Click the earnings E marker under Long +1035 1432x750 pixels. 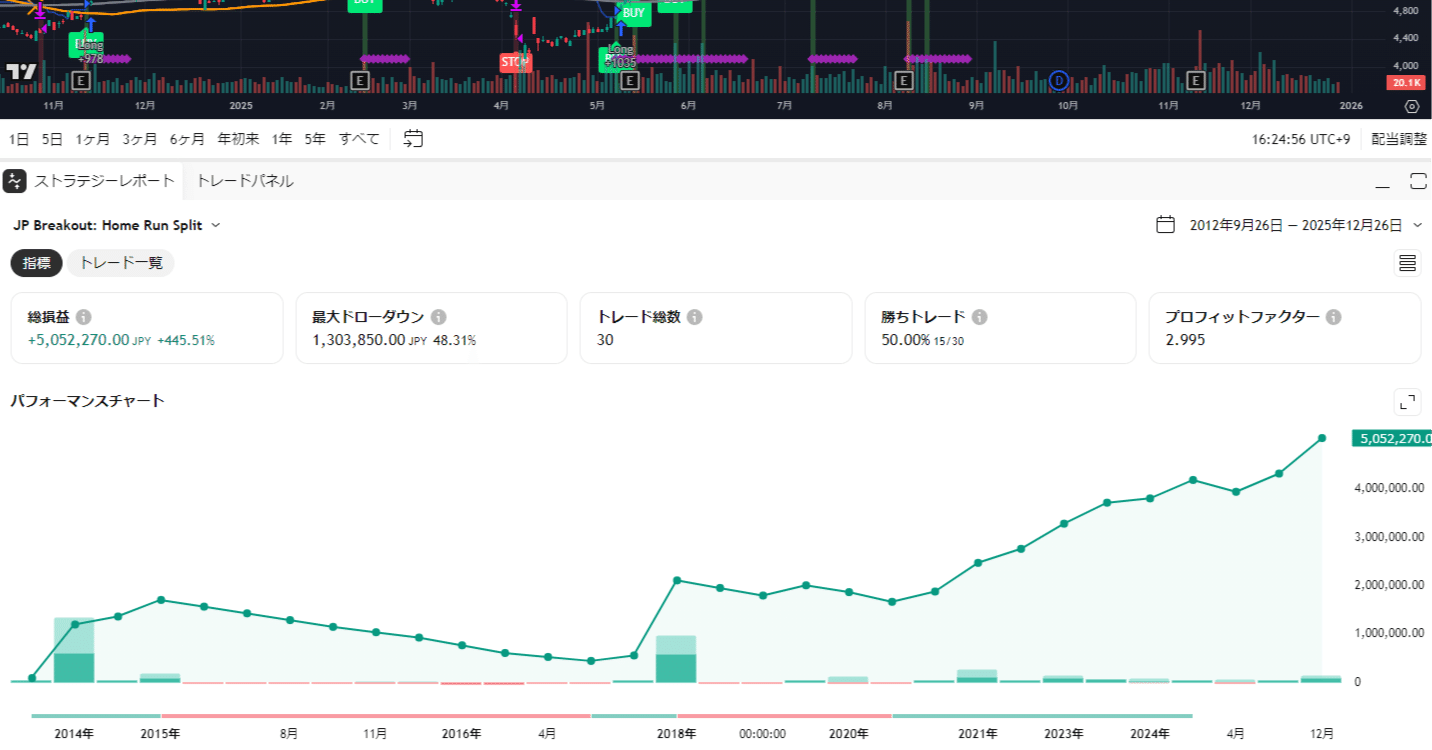click(630, 80)
